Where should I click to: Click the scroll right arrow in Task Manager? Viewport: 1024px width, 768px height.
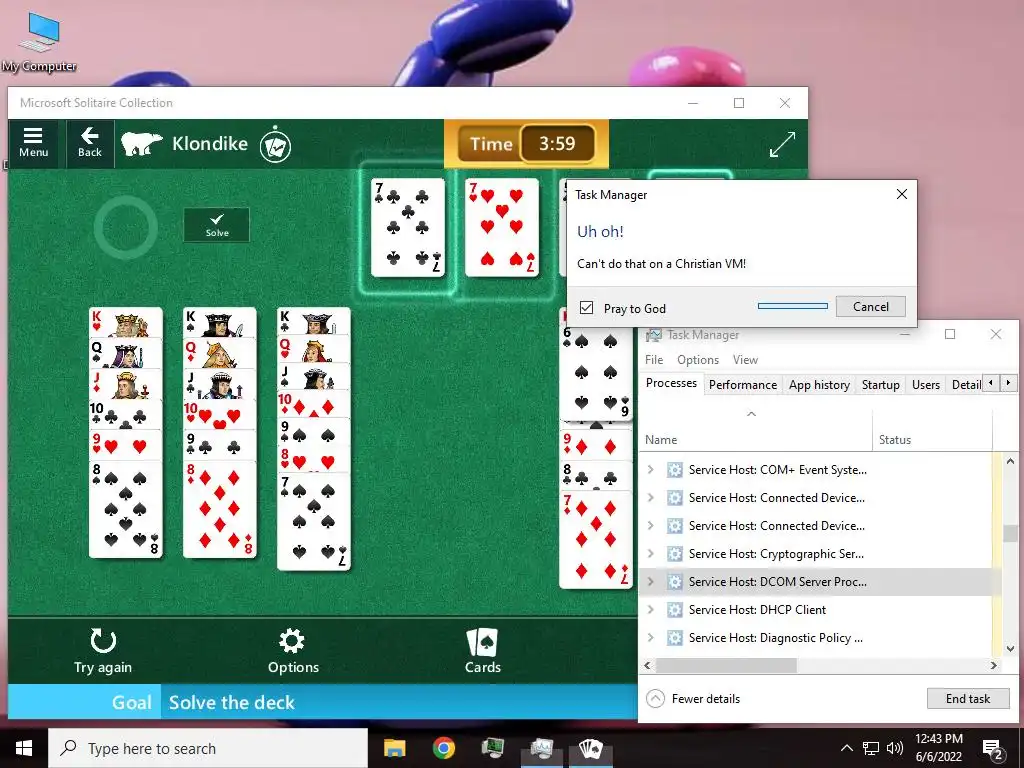point(994,665)
